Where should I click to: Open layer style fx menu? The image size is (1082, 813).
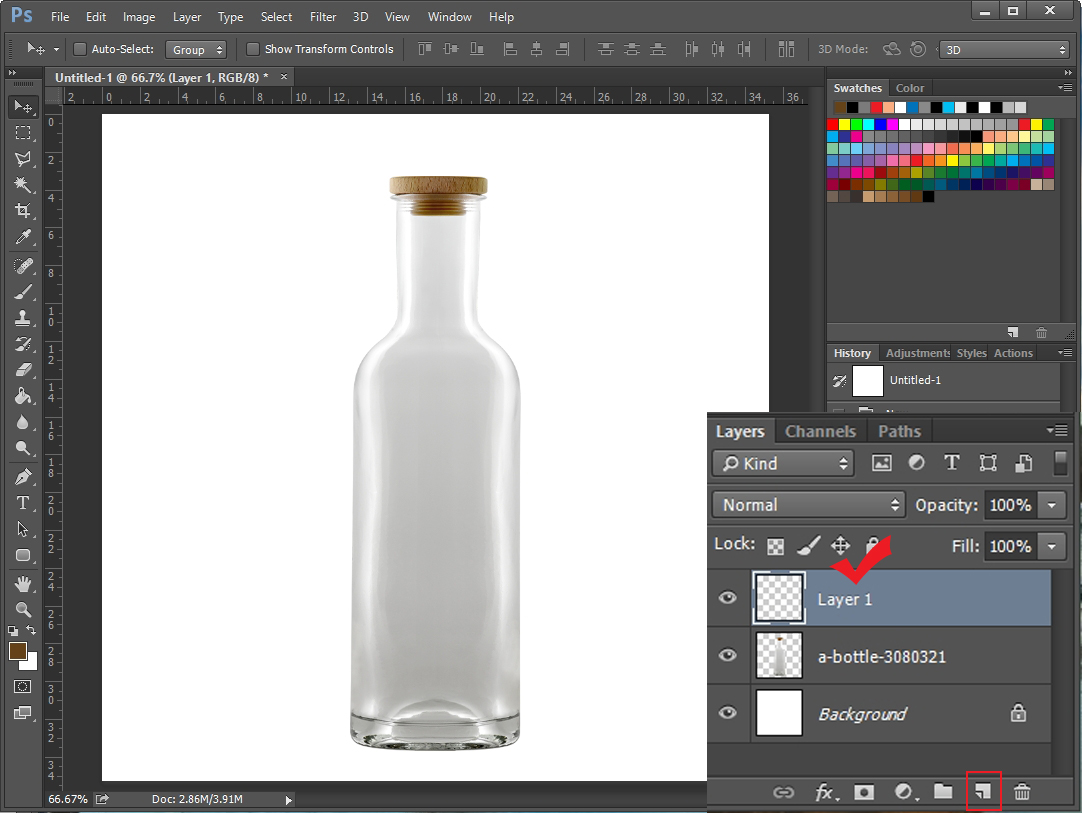coord(827,792)
